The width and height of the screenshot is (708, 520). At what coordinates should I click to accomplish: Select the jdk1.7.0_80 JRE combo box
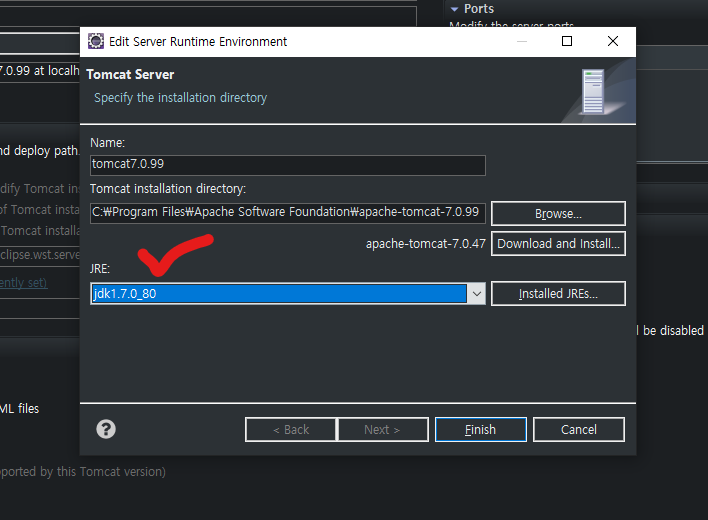coord(288,294)
